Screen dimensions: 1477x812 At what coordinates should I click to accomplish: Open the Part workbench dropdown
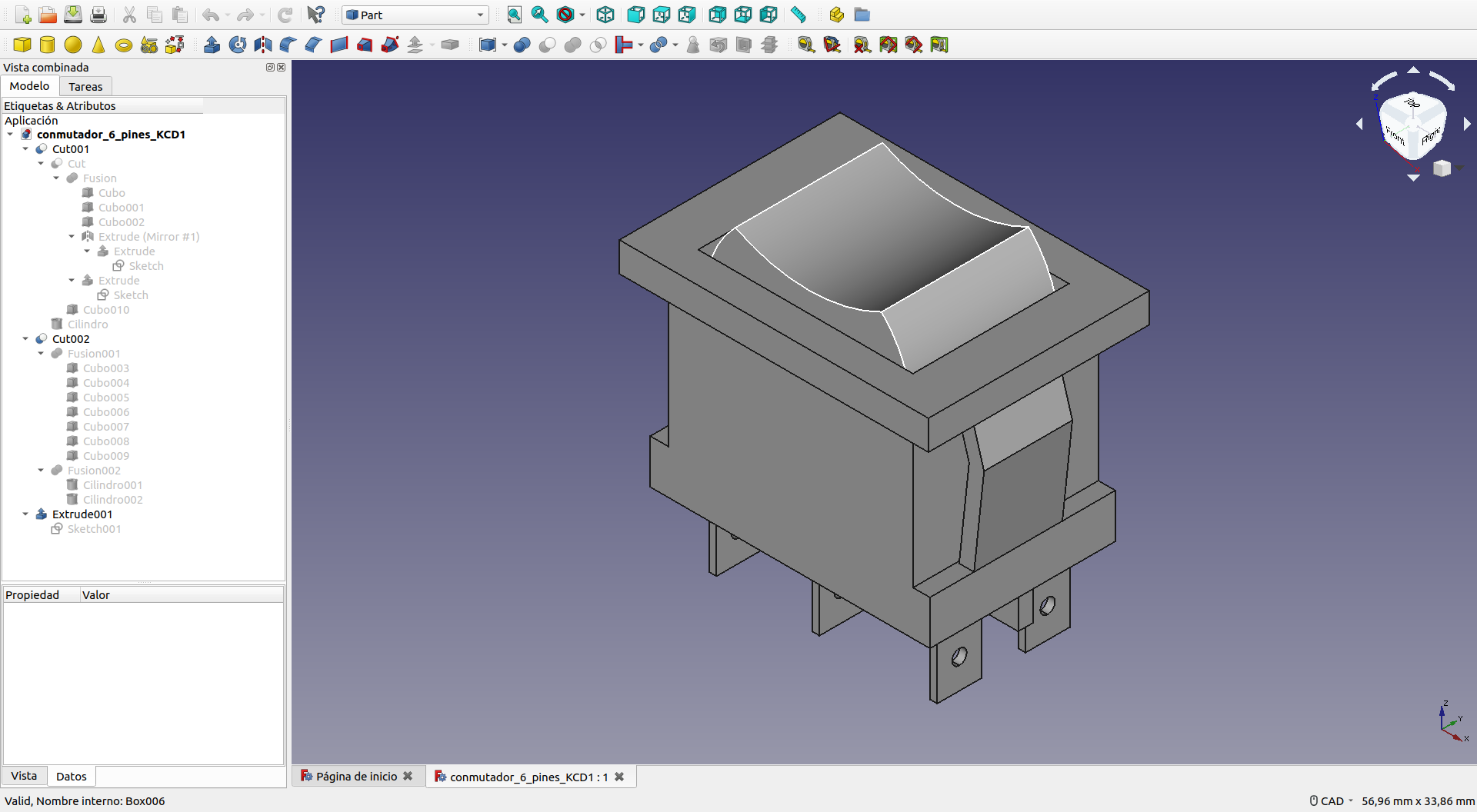tap(415, 15)
